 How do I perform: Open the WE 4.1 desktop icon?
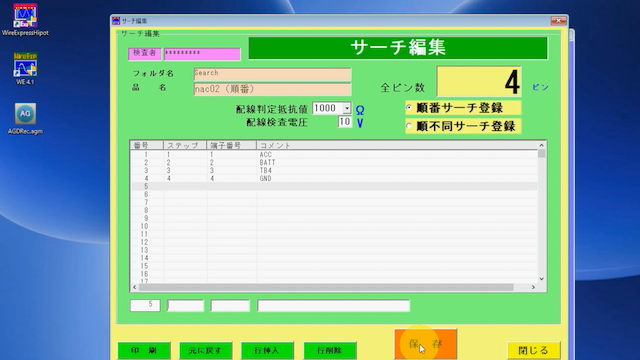25,69
